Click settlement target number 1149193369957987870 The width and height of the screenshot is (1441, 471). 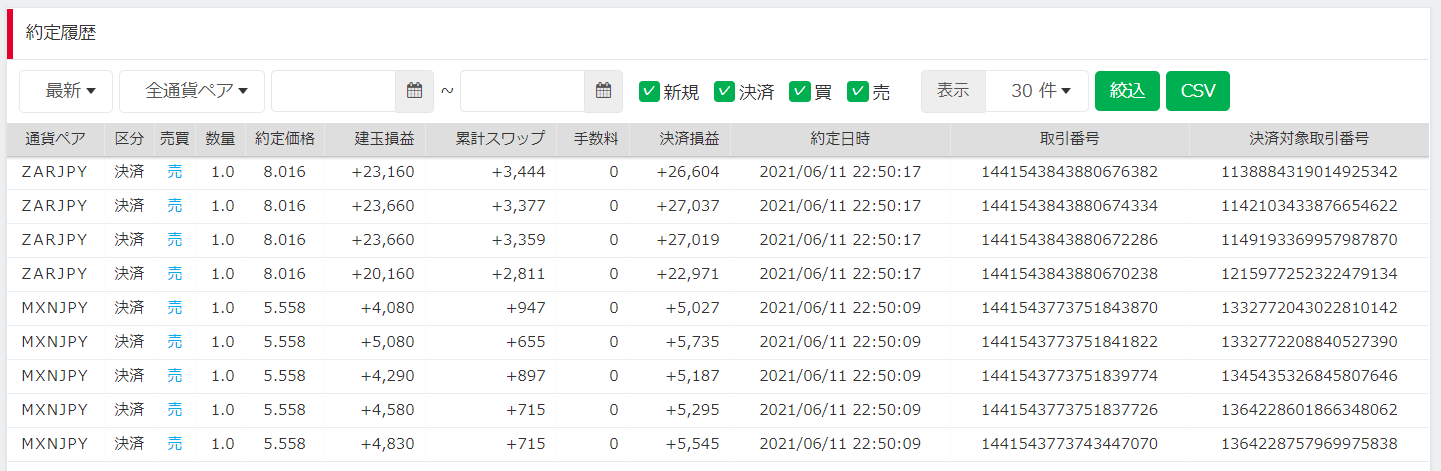1309,240
